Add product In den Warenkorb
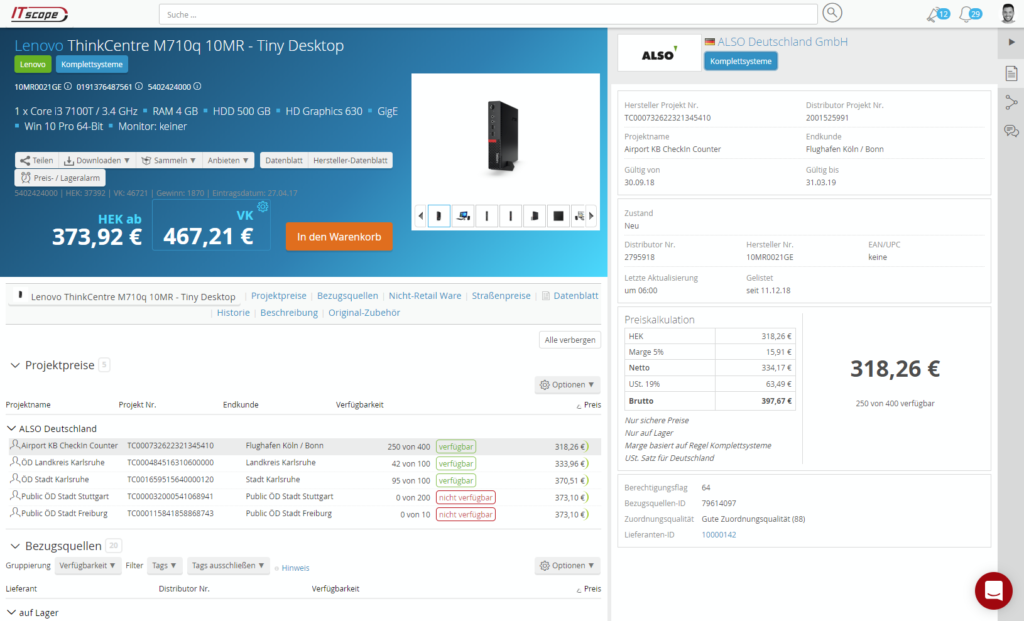 coord(339,236)
